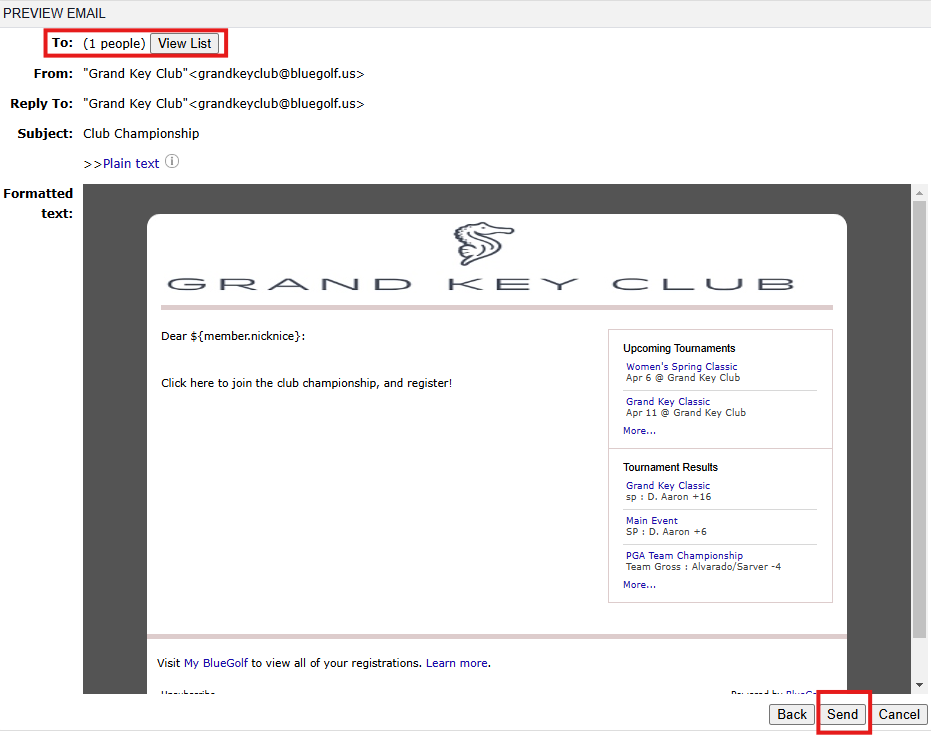931x735 pixels.
Task: Click the sp : D. Aaron +16 result
Action: click(669, 496)
